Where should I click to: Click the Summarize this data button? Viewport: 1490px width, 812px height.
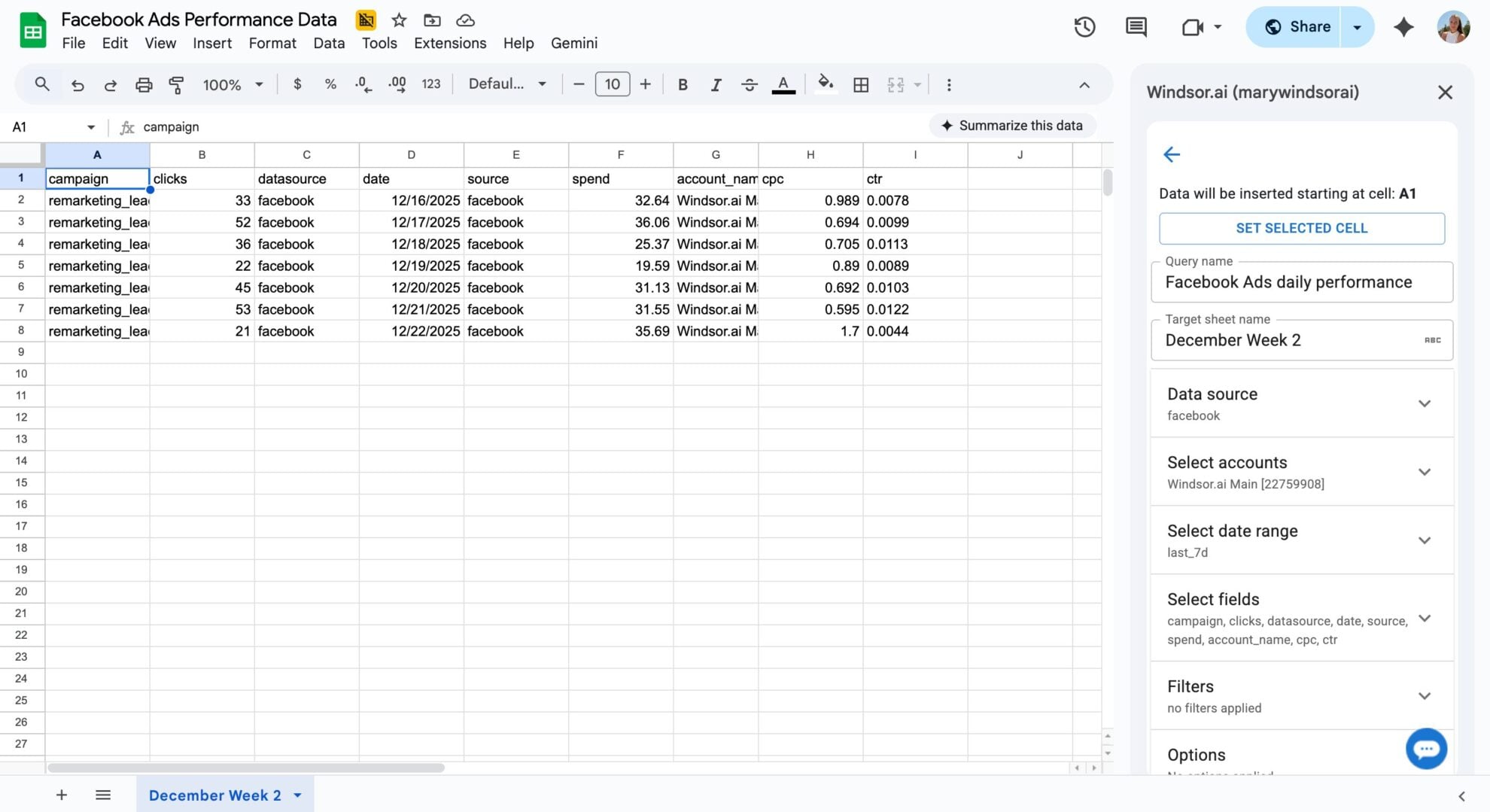(1012, 126)
